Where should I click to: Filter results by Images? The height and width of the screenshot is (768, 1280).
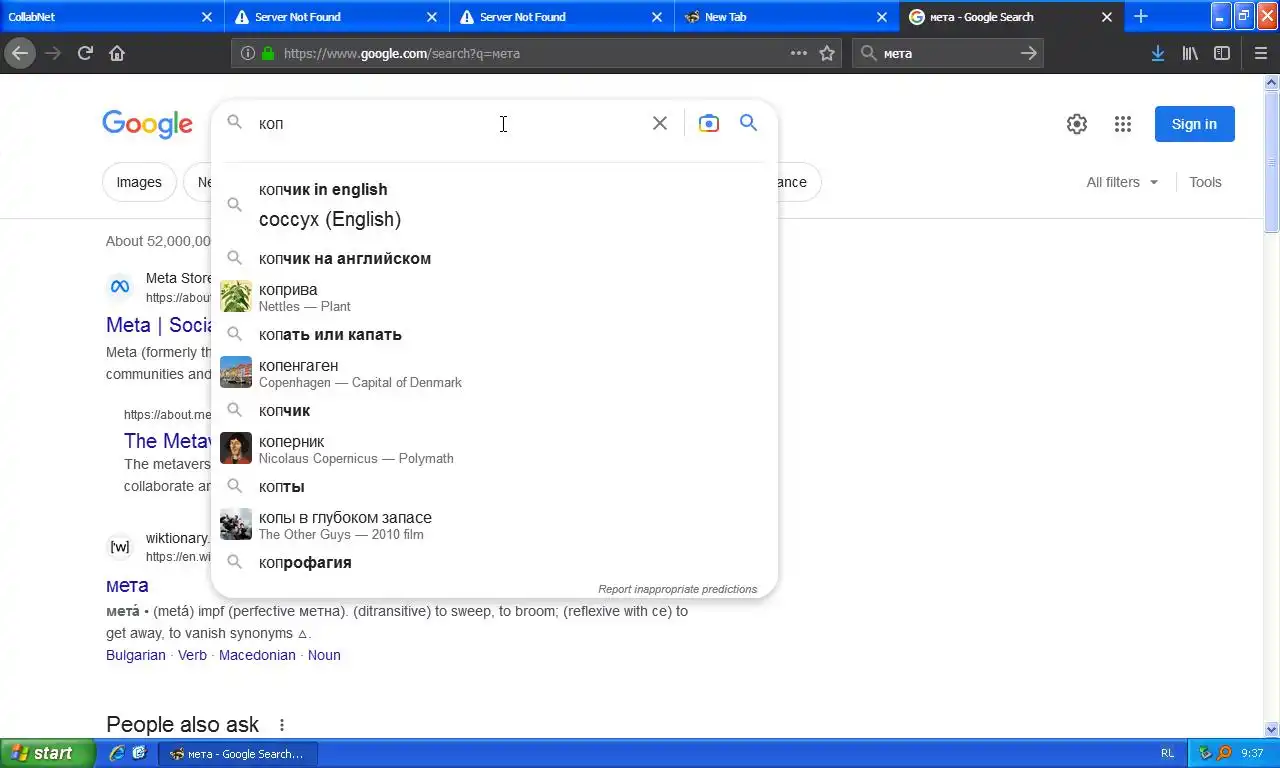coord(139,182)
